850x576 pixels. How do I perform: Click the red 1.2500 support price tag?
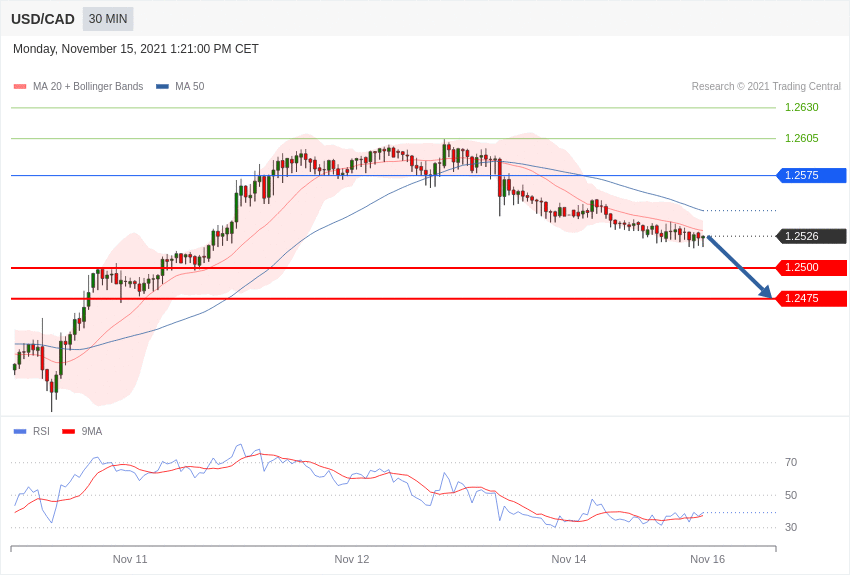812,267
